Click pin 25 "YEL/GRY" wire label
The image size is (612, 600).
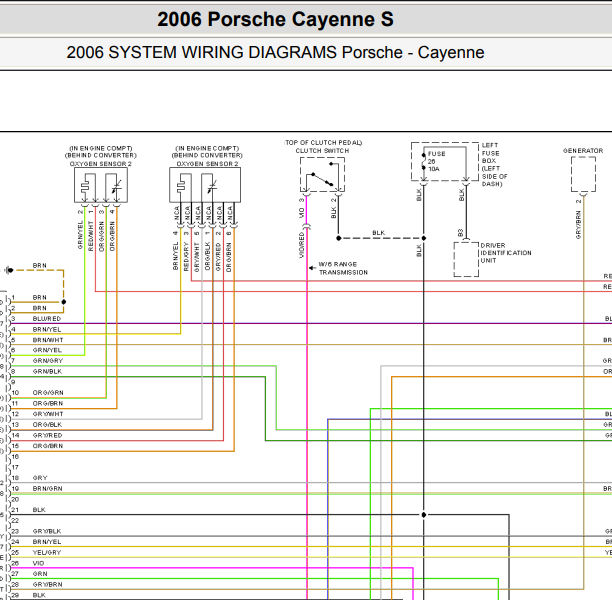tap(47, 552)
